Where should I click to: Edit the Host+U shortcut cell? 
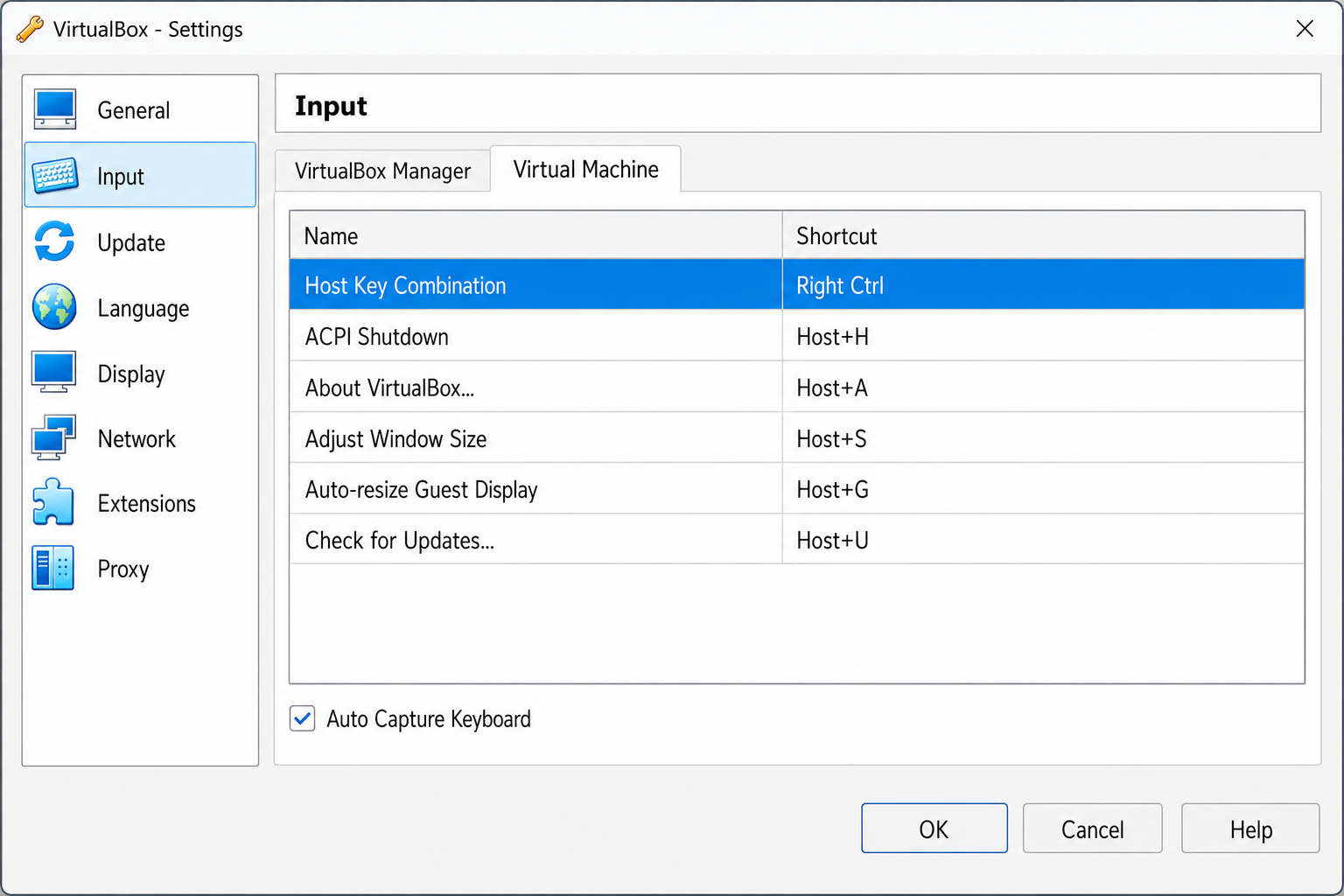pyautogui.click(x=1043, y=539)
